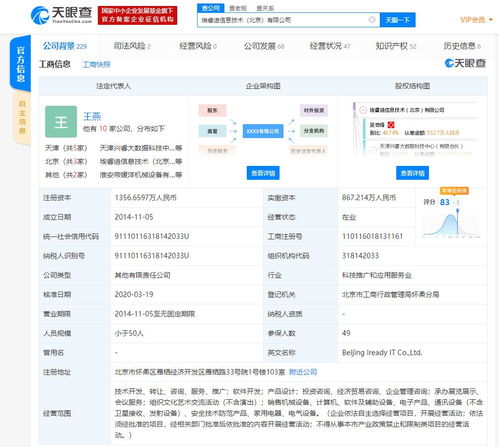Click the red official credit agency banner
Viewport: 499px width, 447px height.
(x=137, y=15)
